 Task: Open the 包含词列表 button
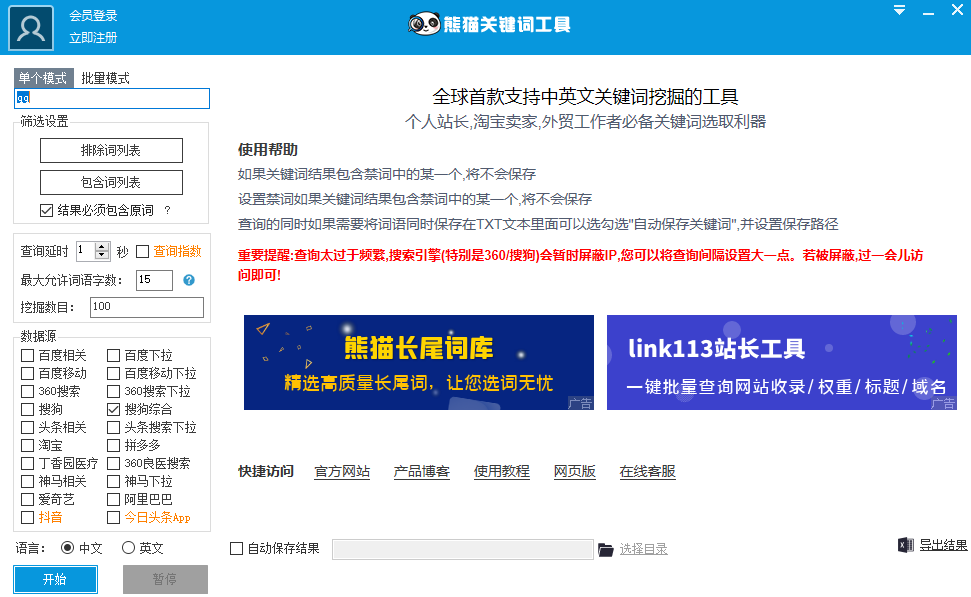click(x=111, y=182)
